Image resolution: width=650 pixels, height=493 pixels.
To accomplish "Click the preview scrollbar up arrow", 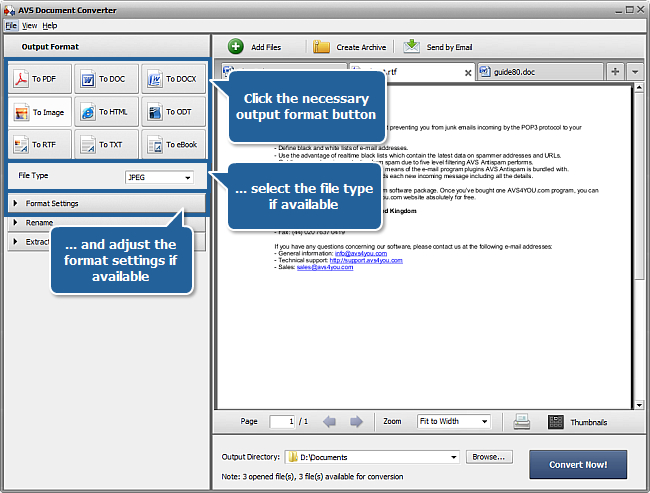I will coord(639,87).
